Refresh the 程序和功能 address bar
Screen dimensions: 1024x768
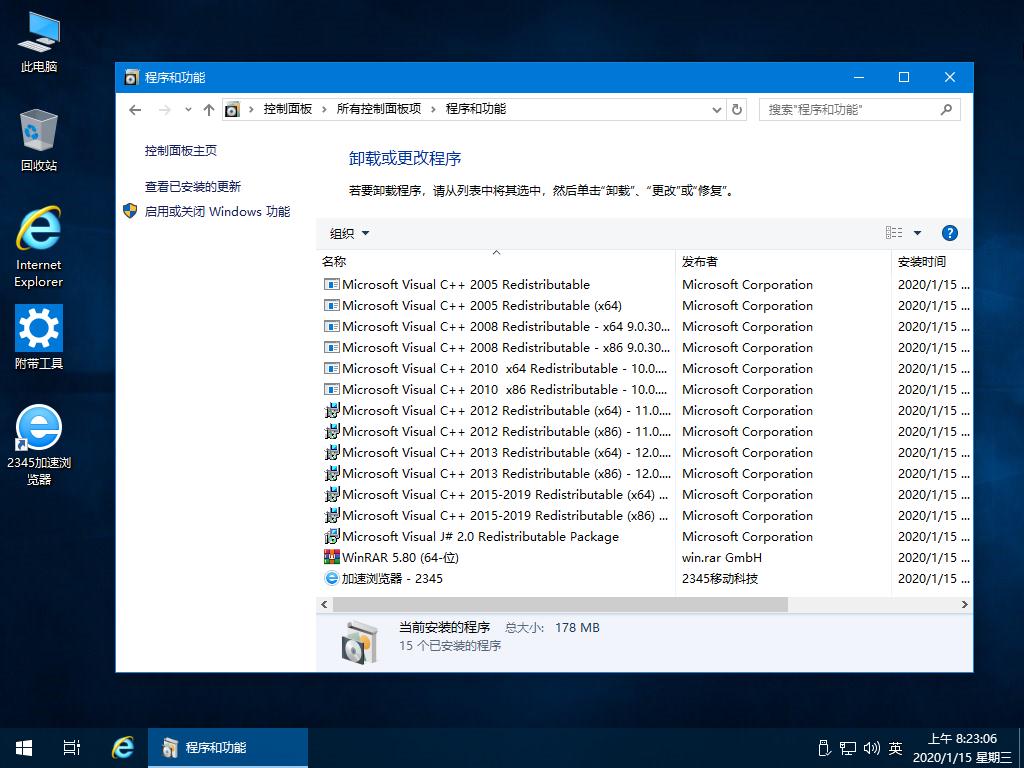[x=737, y=110]
